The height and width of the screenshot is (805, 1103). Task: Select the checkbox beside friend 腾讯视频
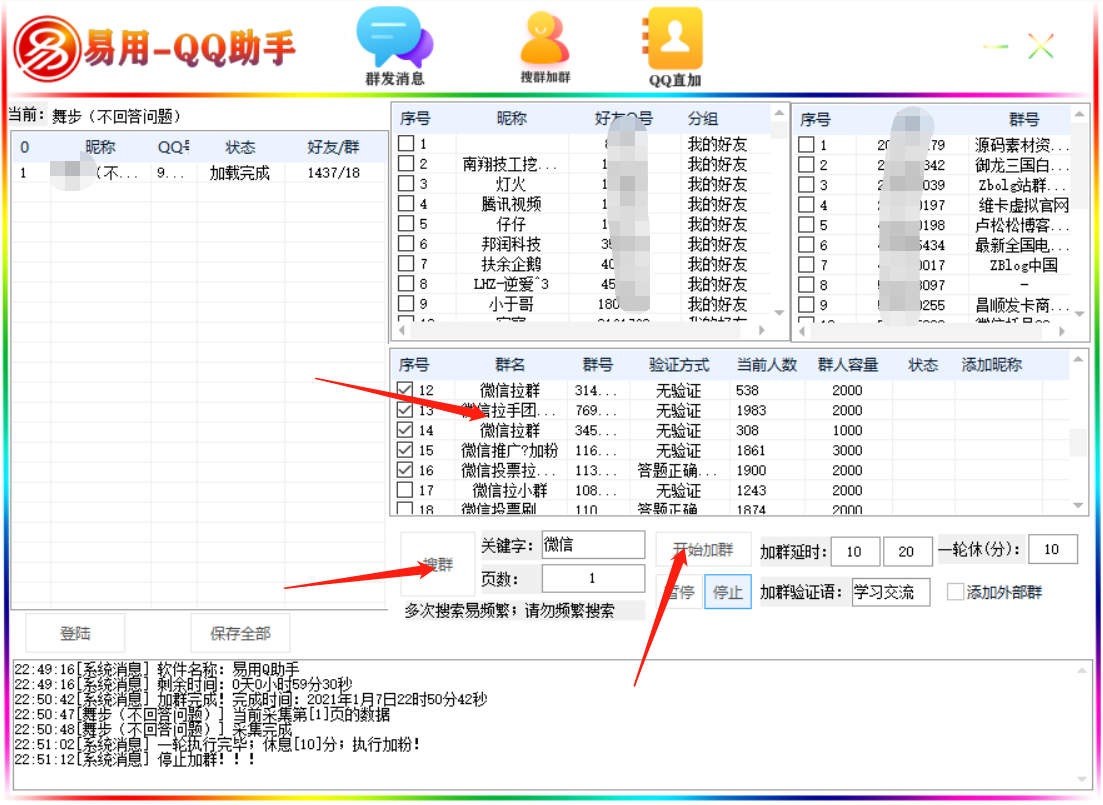pyautogui.click(x=406, y=203)
